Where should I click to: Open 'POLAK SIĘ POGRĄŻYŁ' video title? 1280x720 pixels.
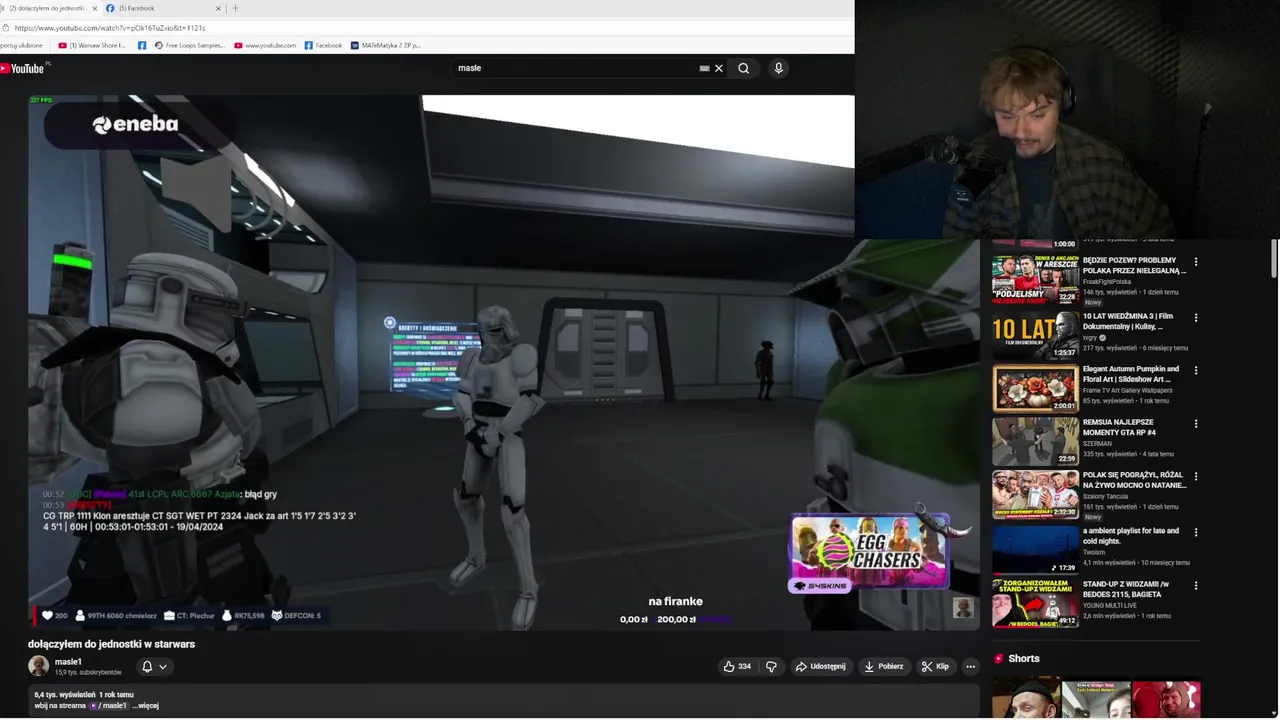pyautogui.click(x=1134, y=480)
